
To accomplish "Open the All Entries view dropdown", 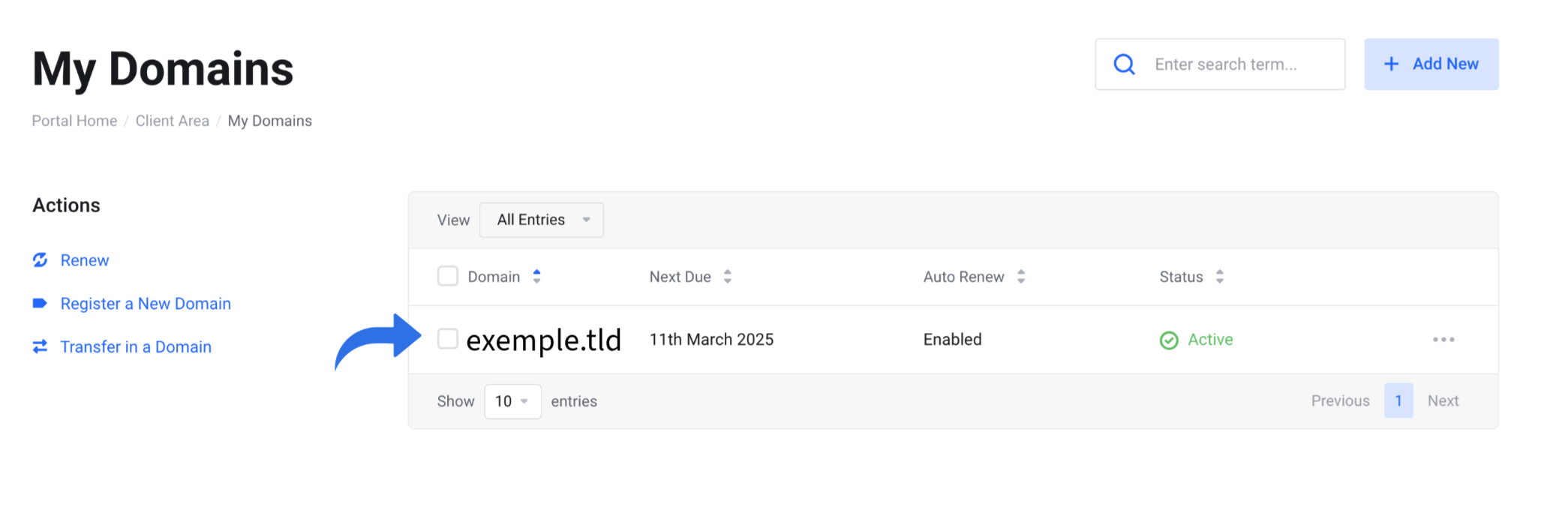I will click(x=542, y=220).
